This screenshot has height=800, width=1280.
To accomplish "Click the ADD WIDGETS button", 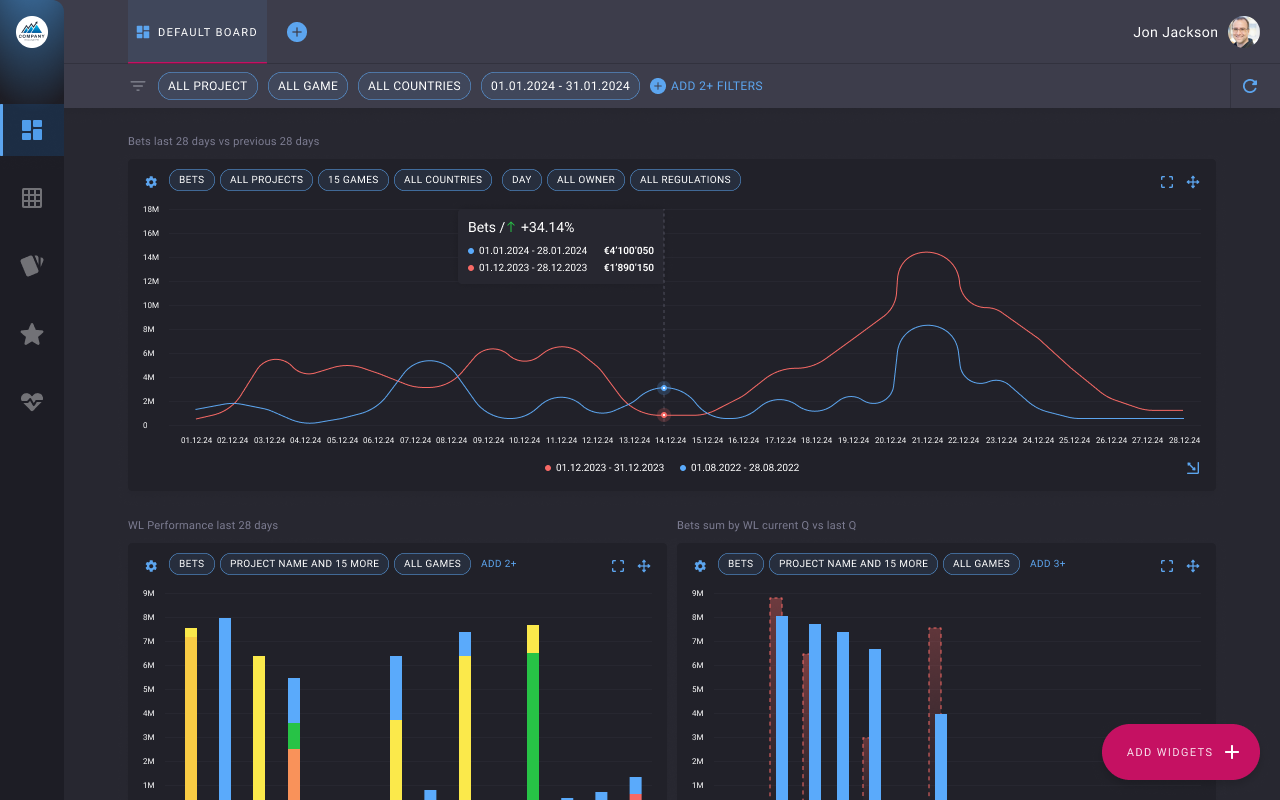I will point(1180,752).
